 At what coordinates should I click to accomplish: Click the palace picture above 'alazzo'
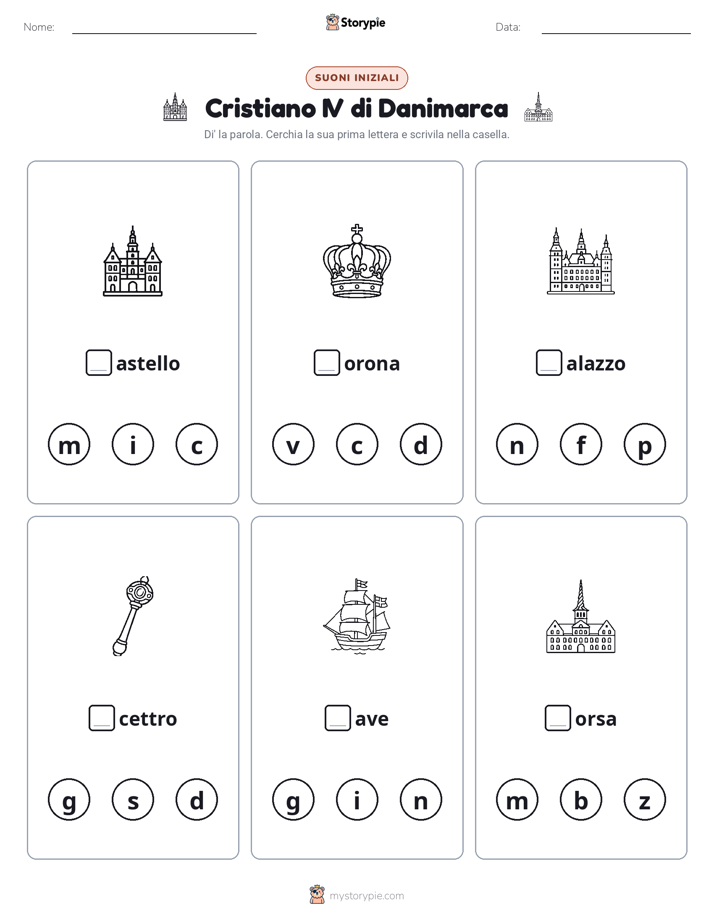coord(581,260)
